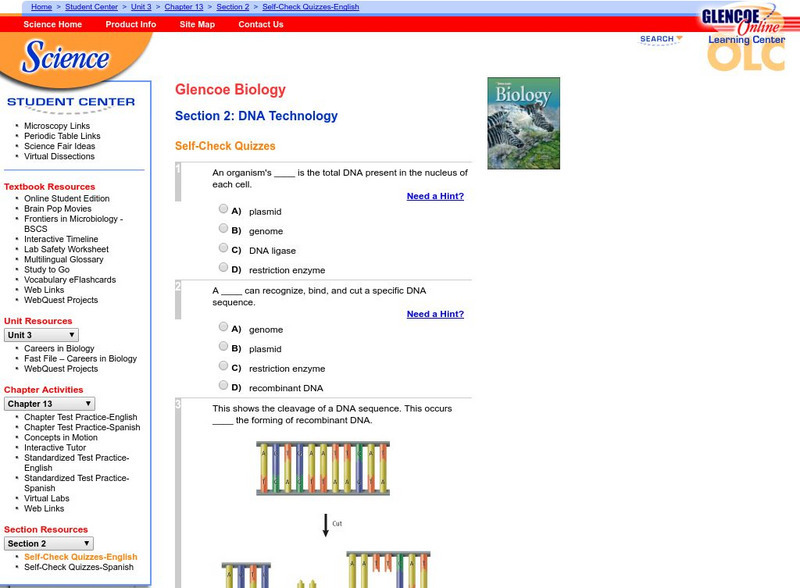
Task: Select answer B genome for question 1
Action: (223, 228)
